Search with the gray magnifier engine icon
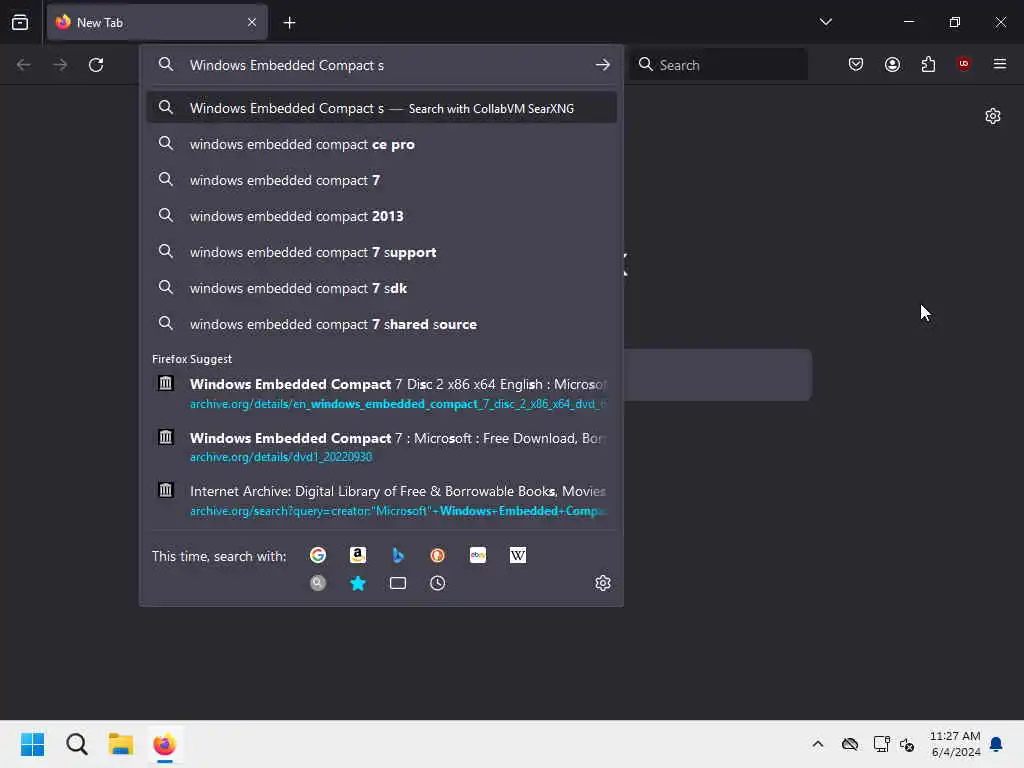Image resolution: width=1024 pixels, height=768 pixels. point(318,583)
